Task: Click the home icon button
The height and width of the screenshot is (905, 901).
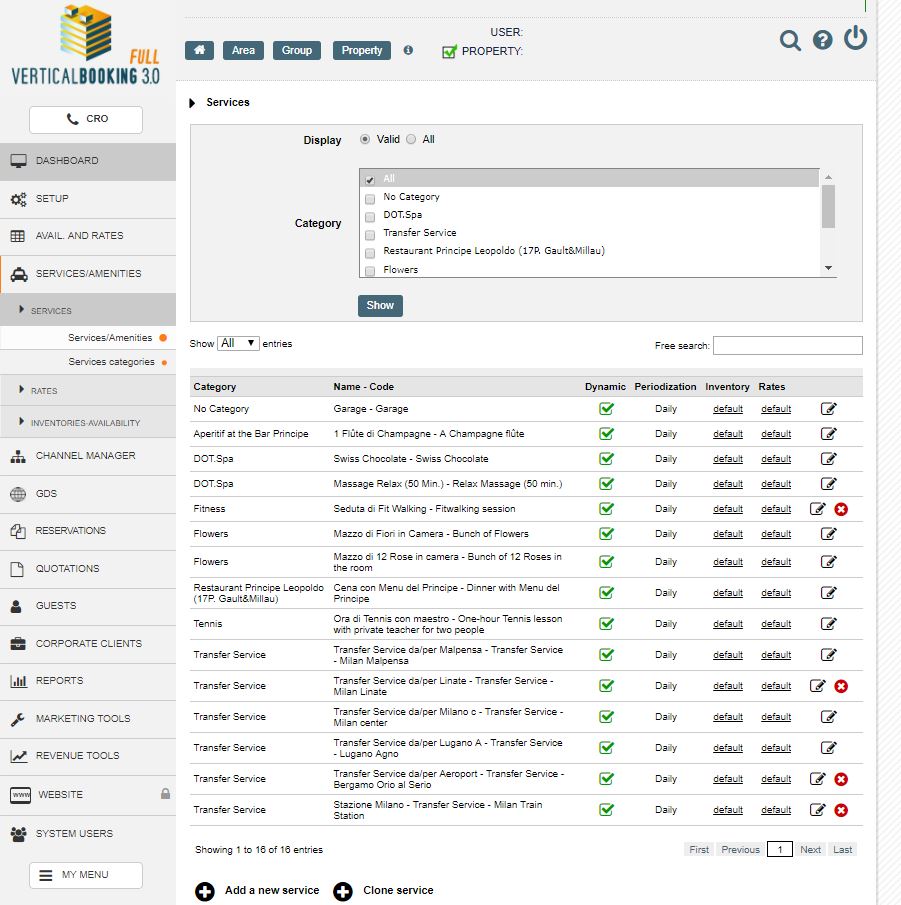Action: pyautogui.click(x=199, y=50)
